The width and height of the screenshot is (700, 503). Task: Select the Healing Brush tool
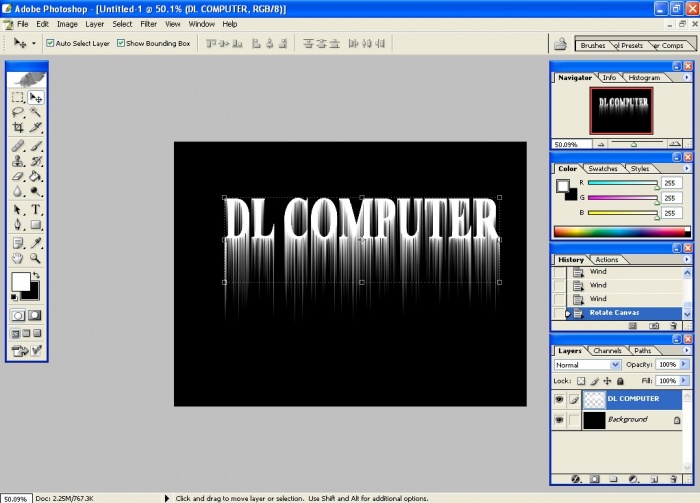pos(18,146)
